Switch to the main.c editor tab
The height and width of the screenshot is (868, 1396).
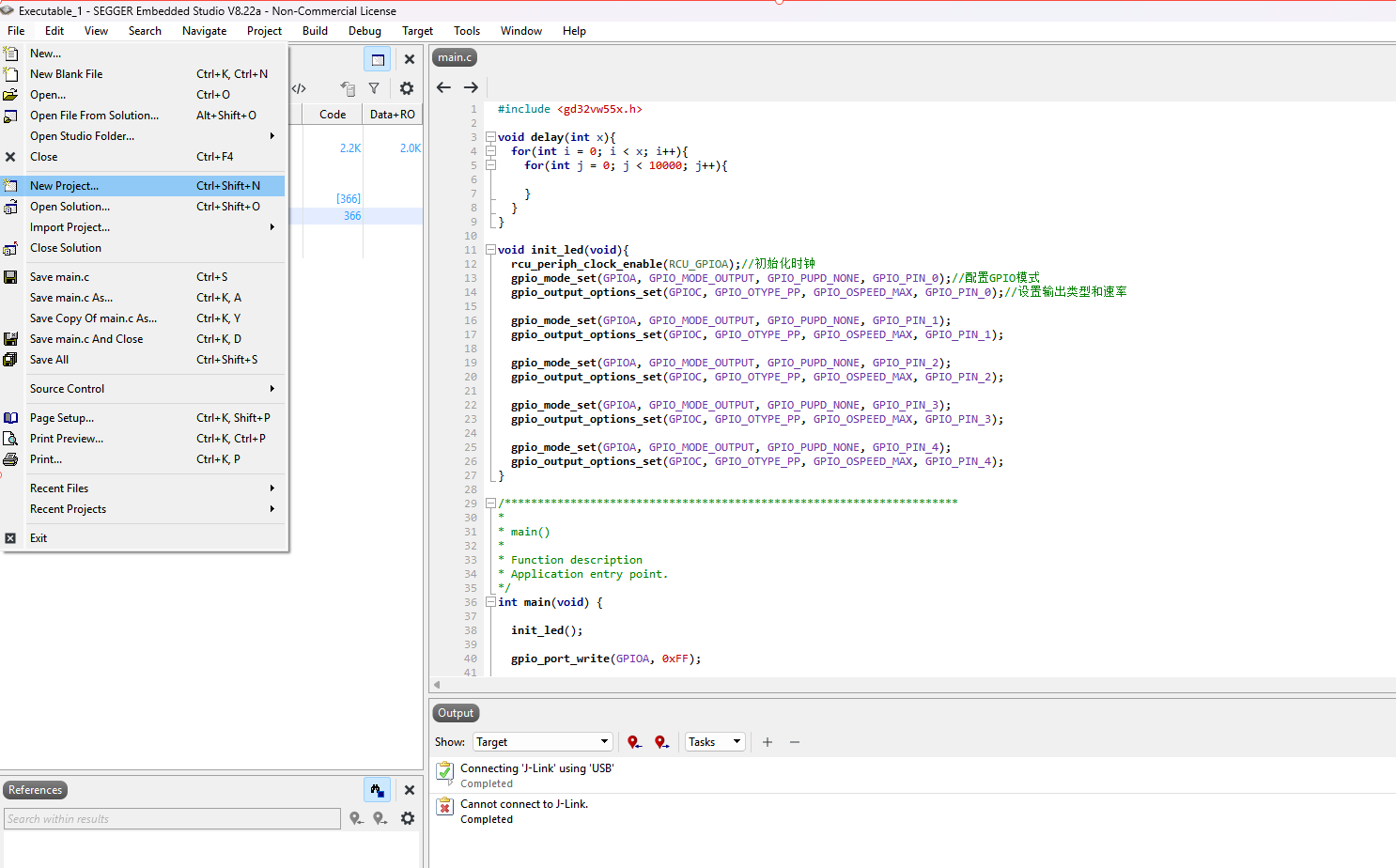coord(455,57)
